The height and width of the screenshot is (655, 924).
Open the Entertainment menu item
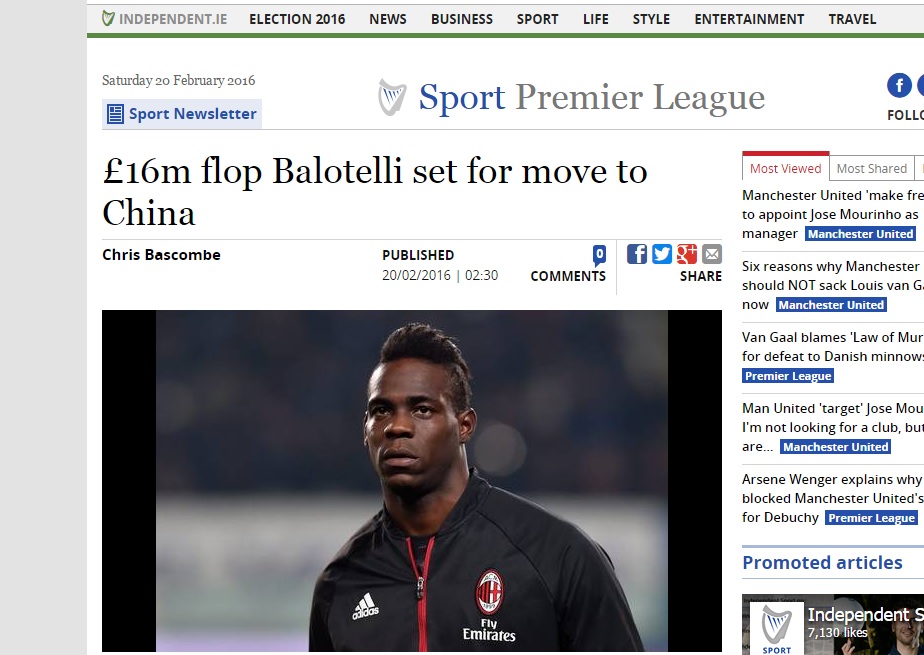click(x=749, y=19)
